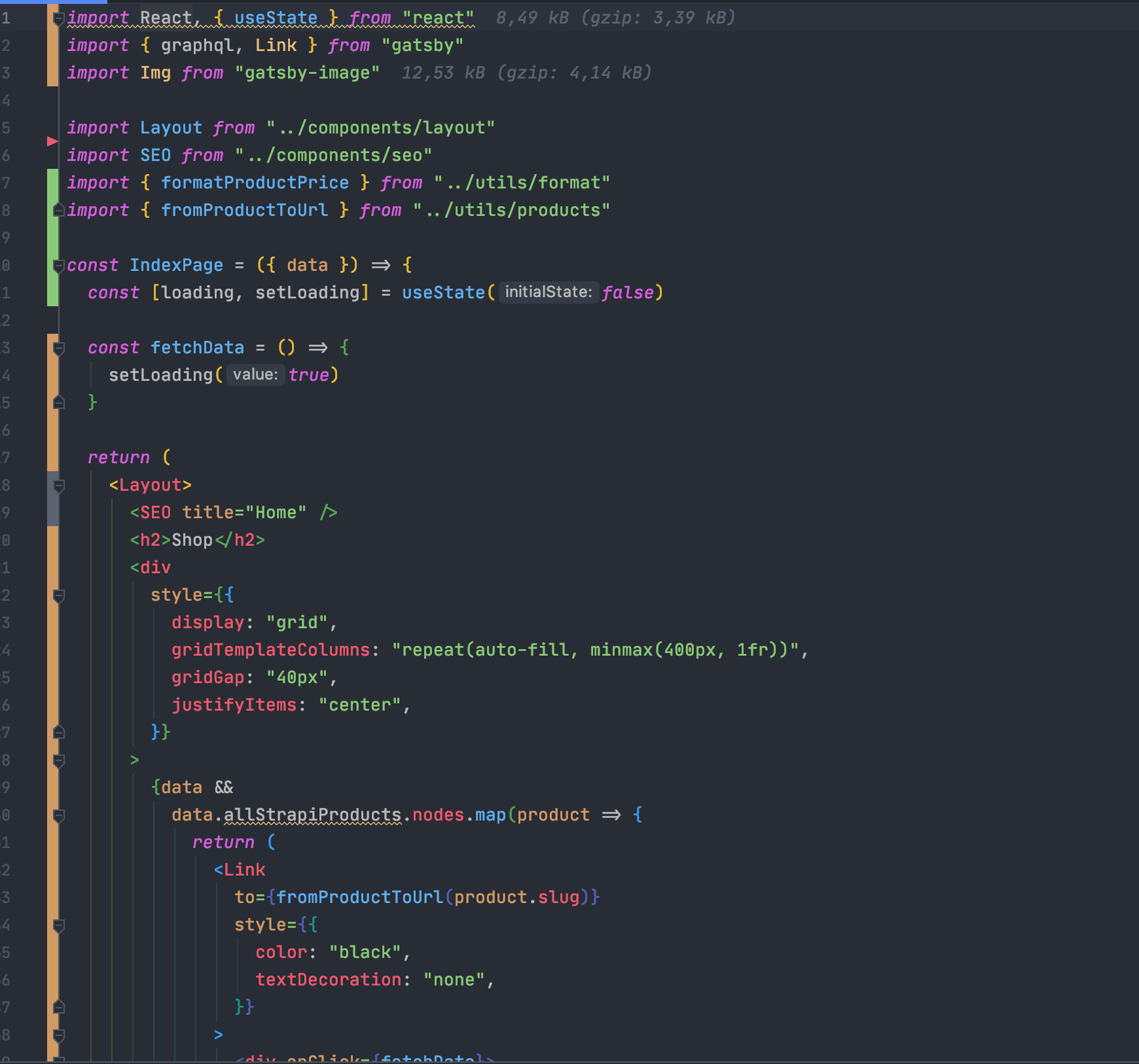1139x1064 pixels.
Task: Click the map method call on nodes
Action: click(x=490, y=815)
